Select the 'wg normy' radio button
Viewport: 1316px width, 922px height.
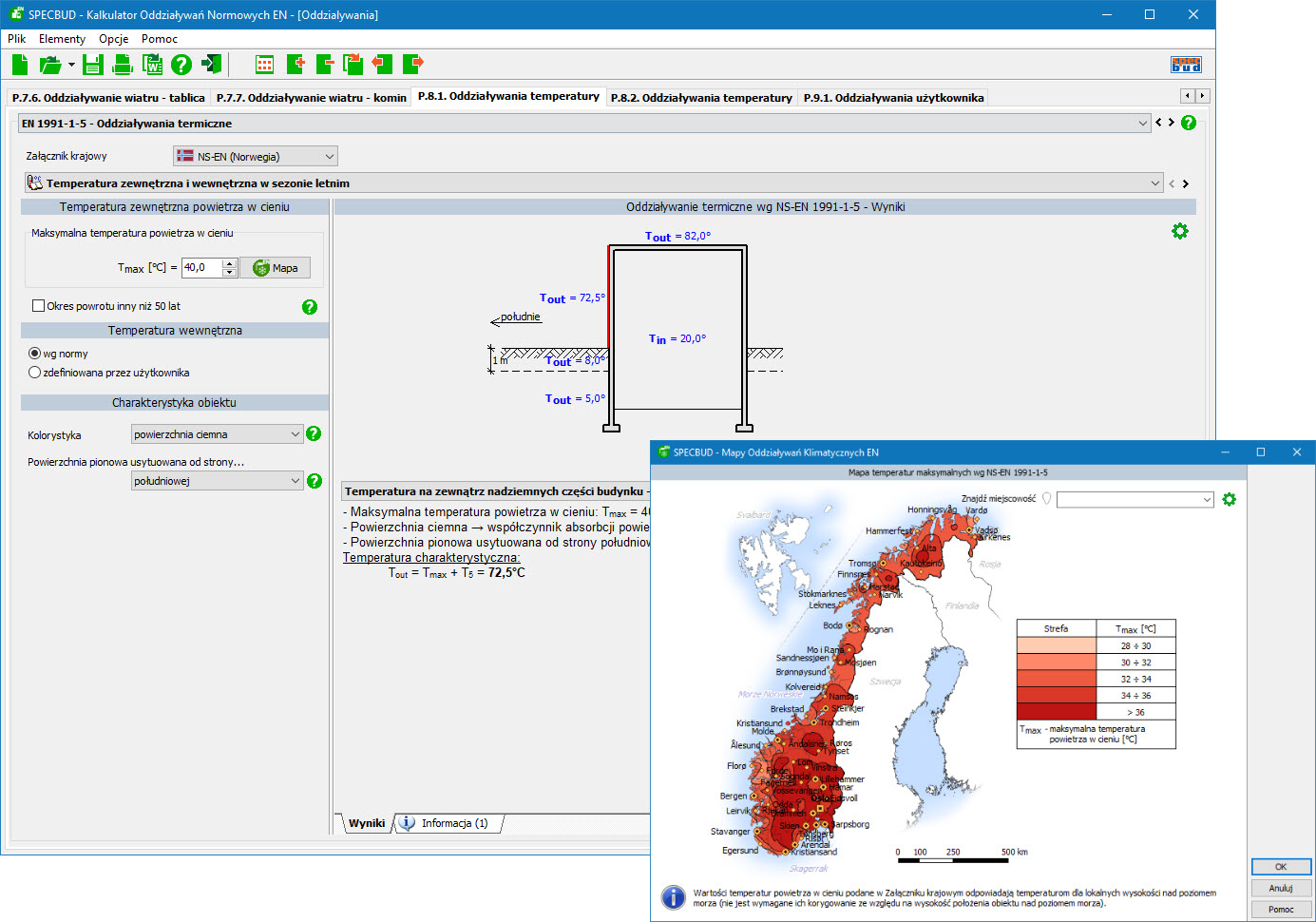[x=35, y=354]
